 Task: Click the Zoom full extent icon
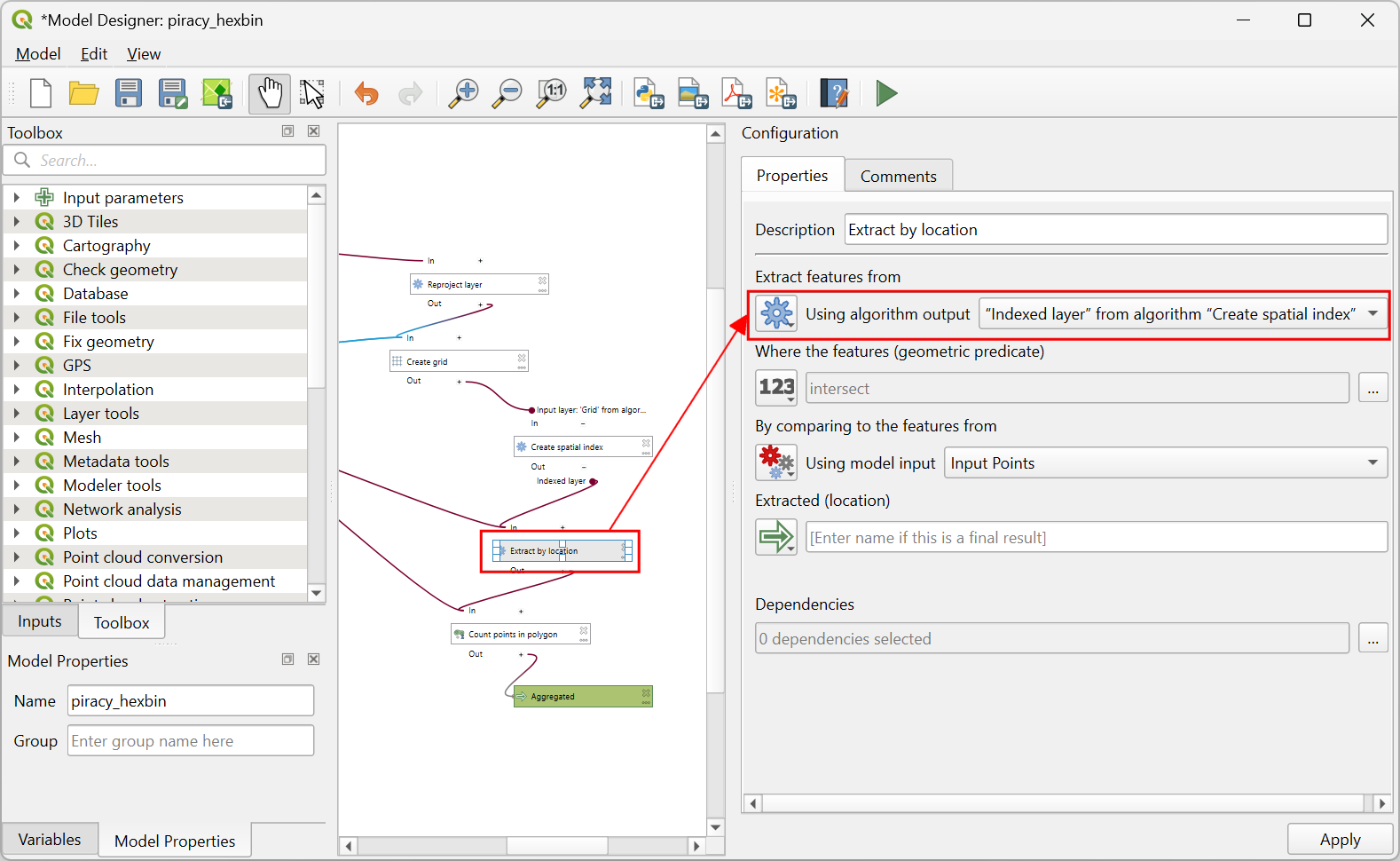tap(596, 93)
